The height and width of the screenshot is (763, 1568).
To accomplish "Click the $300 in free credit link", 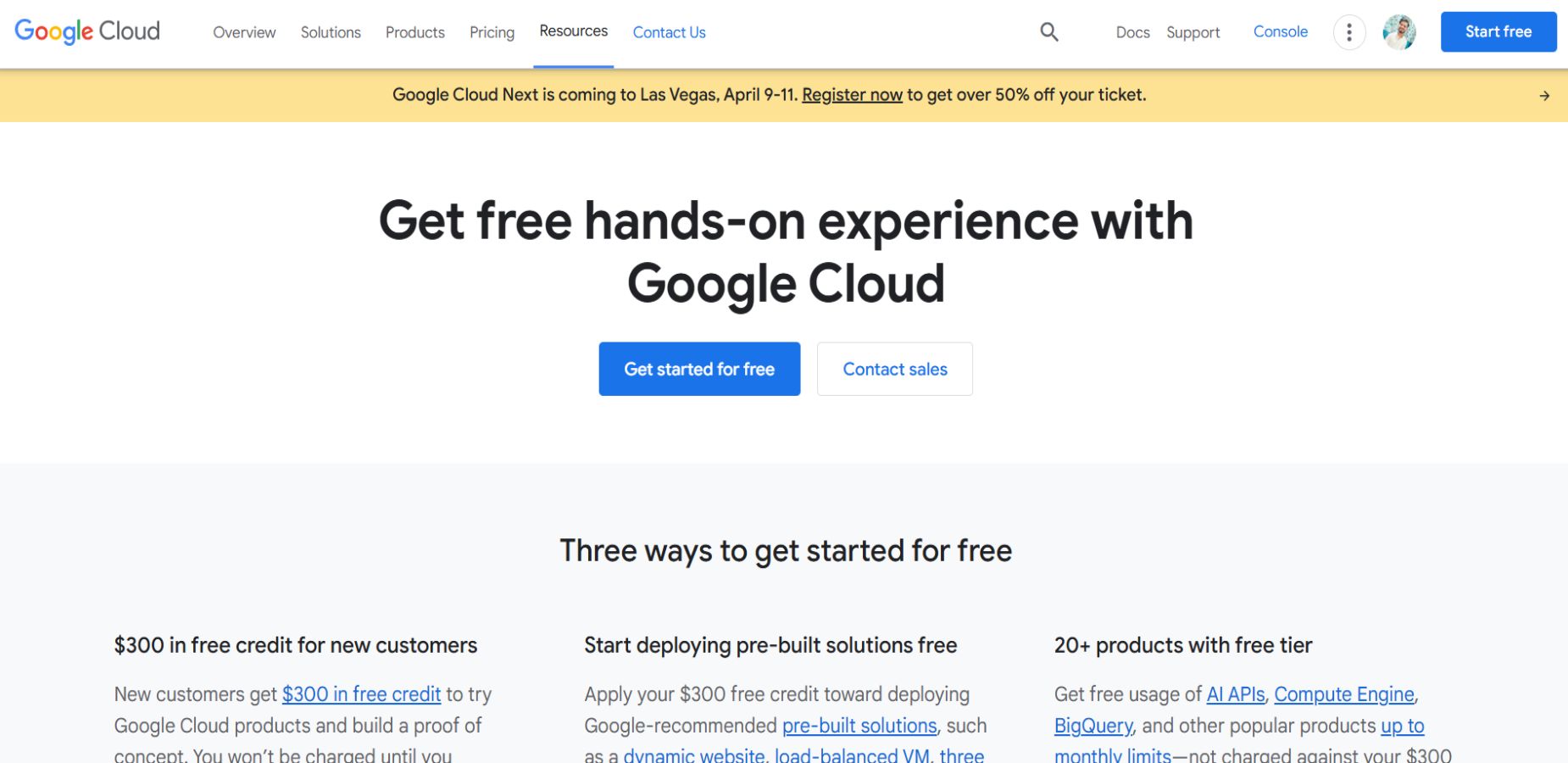I will 361,694.
